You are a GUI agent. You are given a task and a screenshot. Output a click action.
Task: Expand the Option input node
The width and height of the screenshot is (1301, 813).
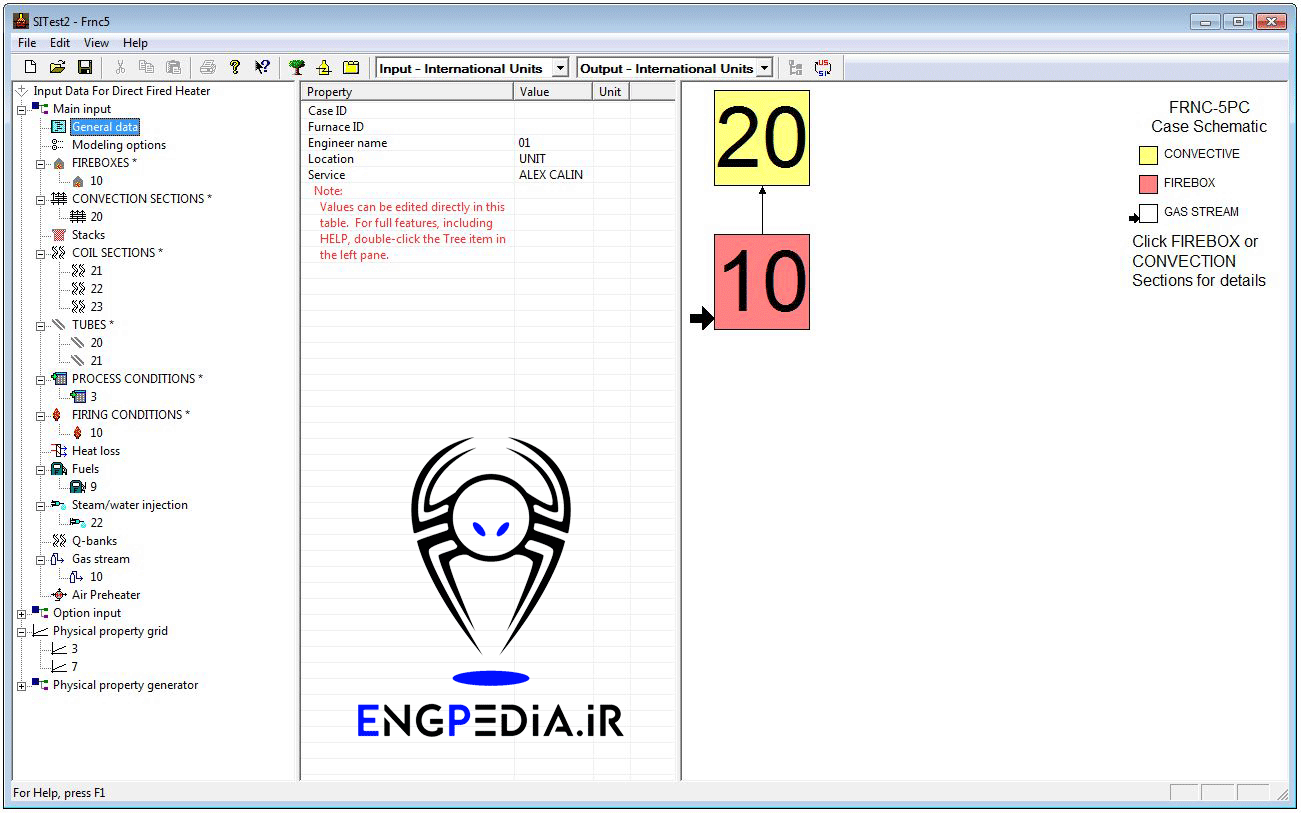tap(22, 613)
